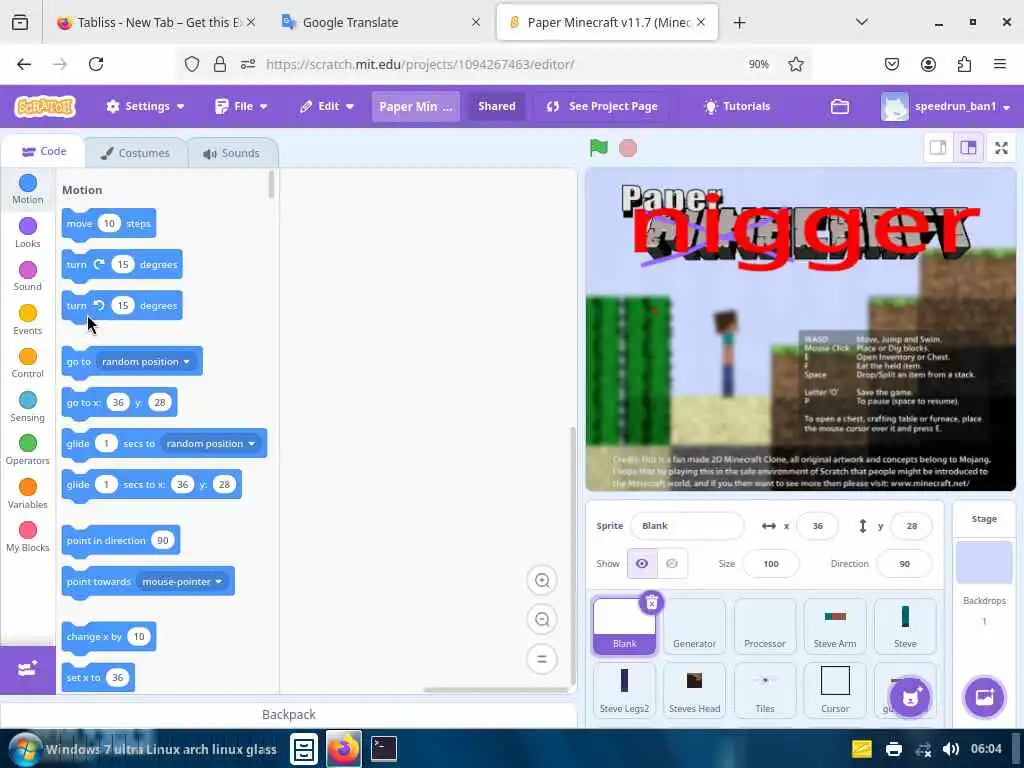Click the sprite y position field
This screenshot has height=768, width=1024.
pos(911,526)
